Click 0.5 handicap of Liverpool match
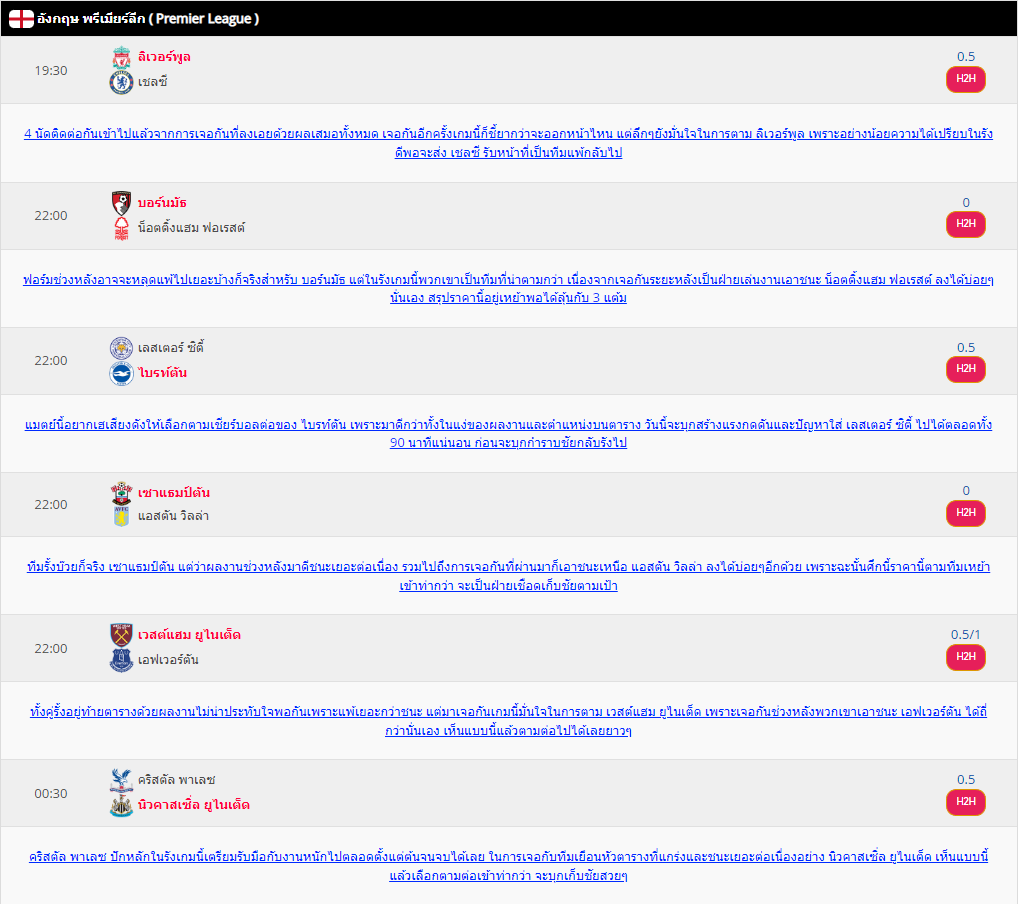The image size is (1018, 904). pos(966,57)
